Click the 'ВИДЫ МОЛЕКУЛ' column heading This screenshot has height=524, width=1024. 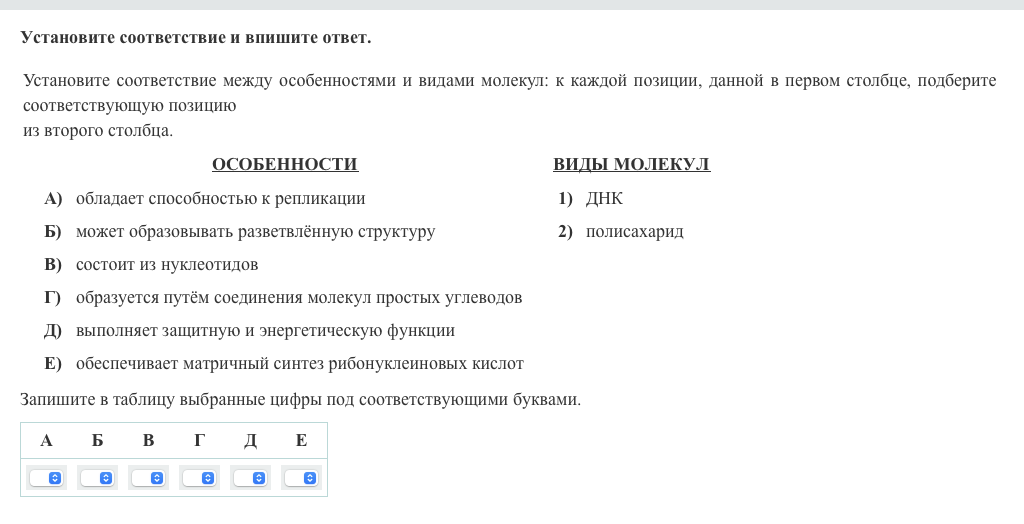pos(631,164)
